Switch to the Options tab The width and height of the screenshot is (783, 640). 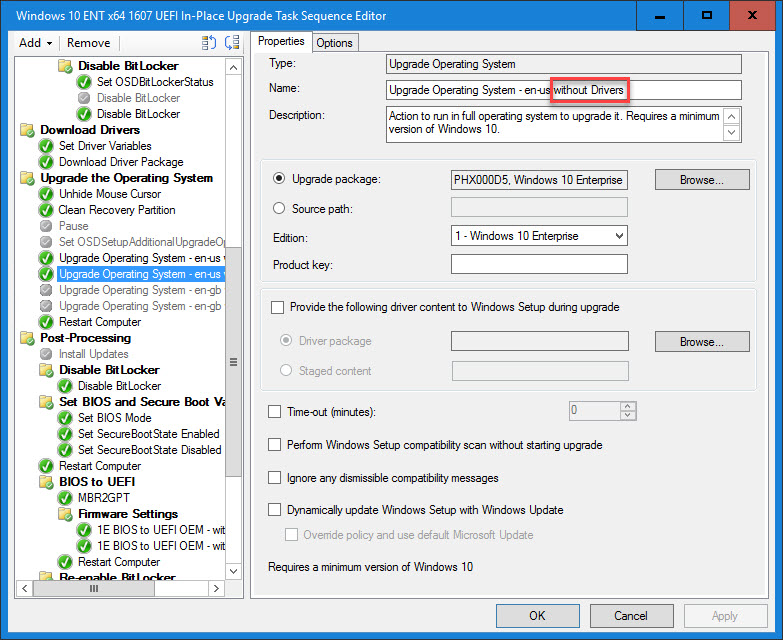[x=334, y=42]
